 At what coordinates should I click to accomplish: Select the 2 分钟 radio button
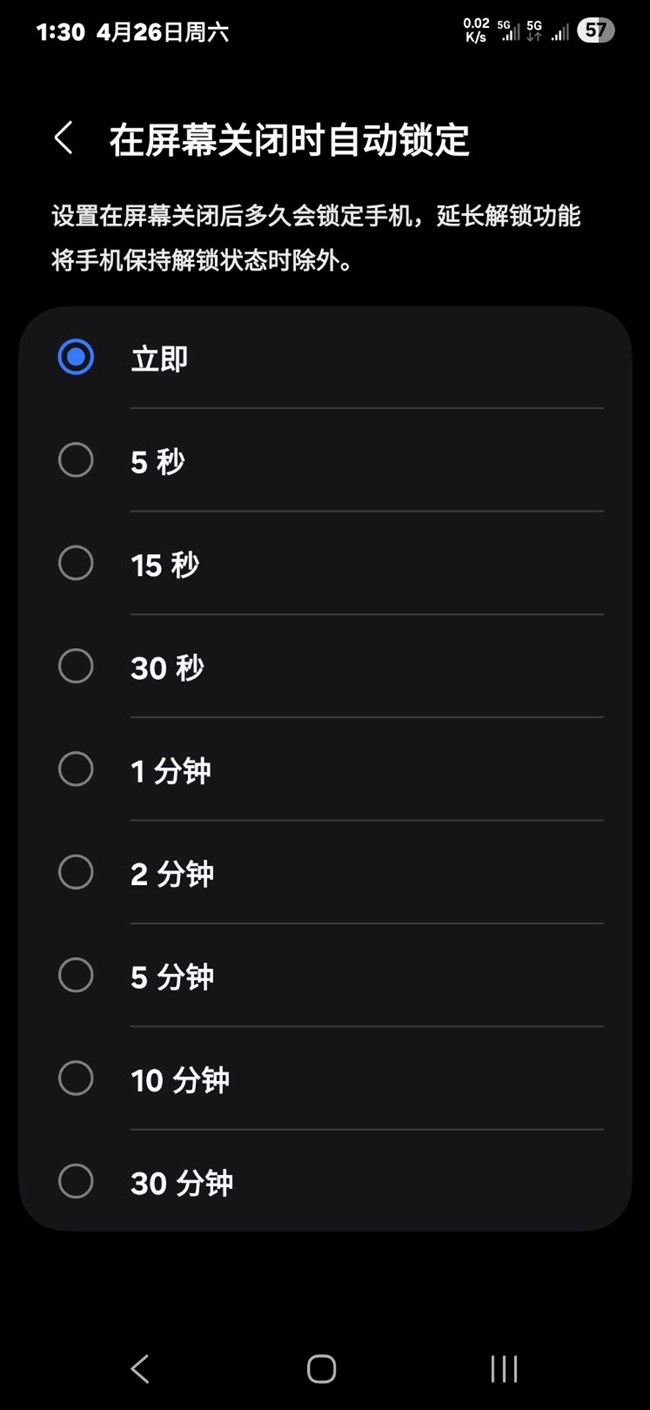[76, 873]
